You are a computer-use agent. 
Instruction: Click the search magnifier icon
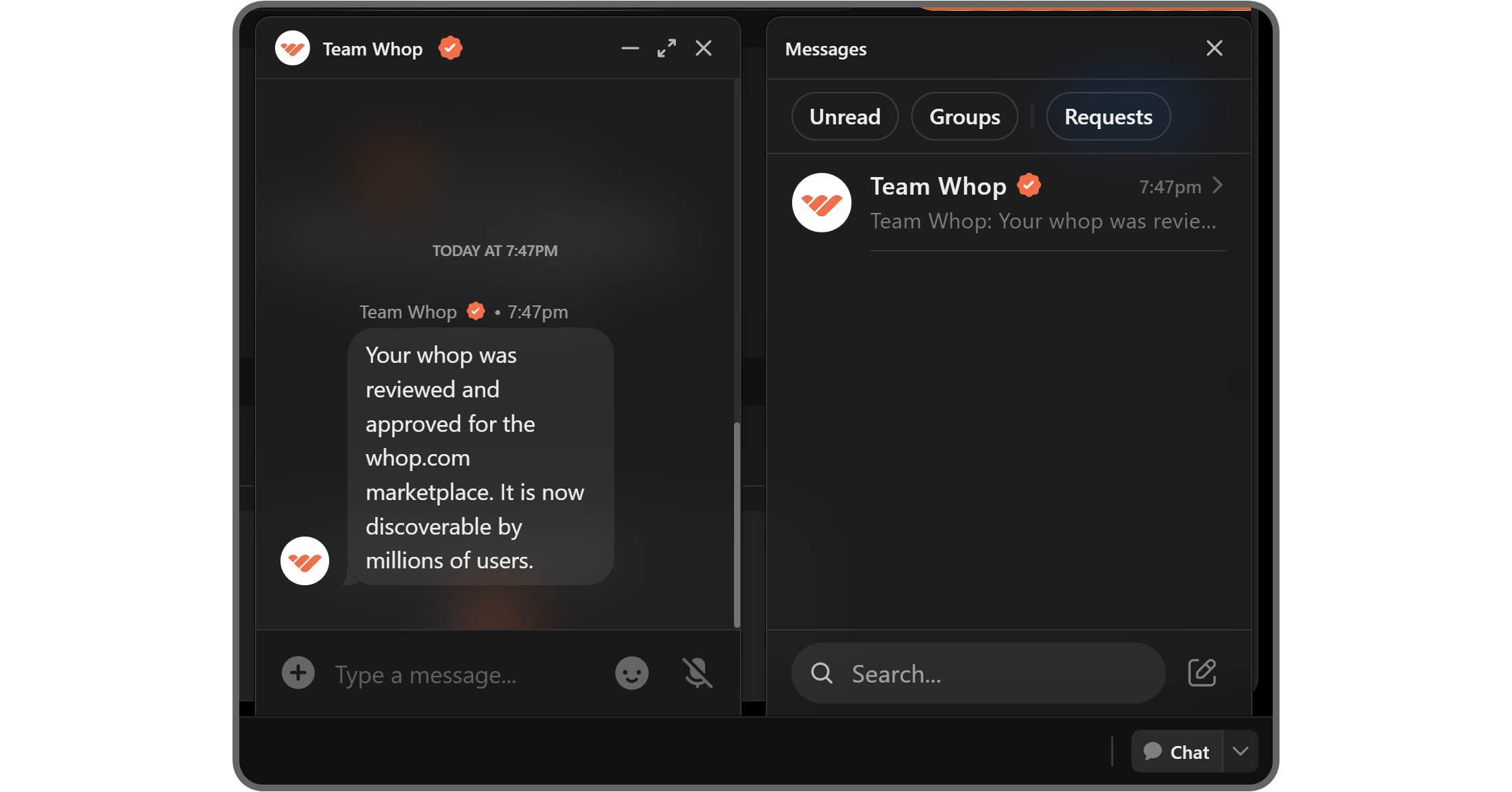[822, 673]
